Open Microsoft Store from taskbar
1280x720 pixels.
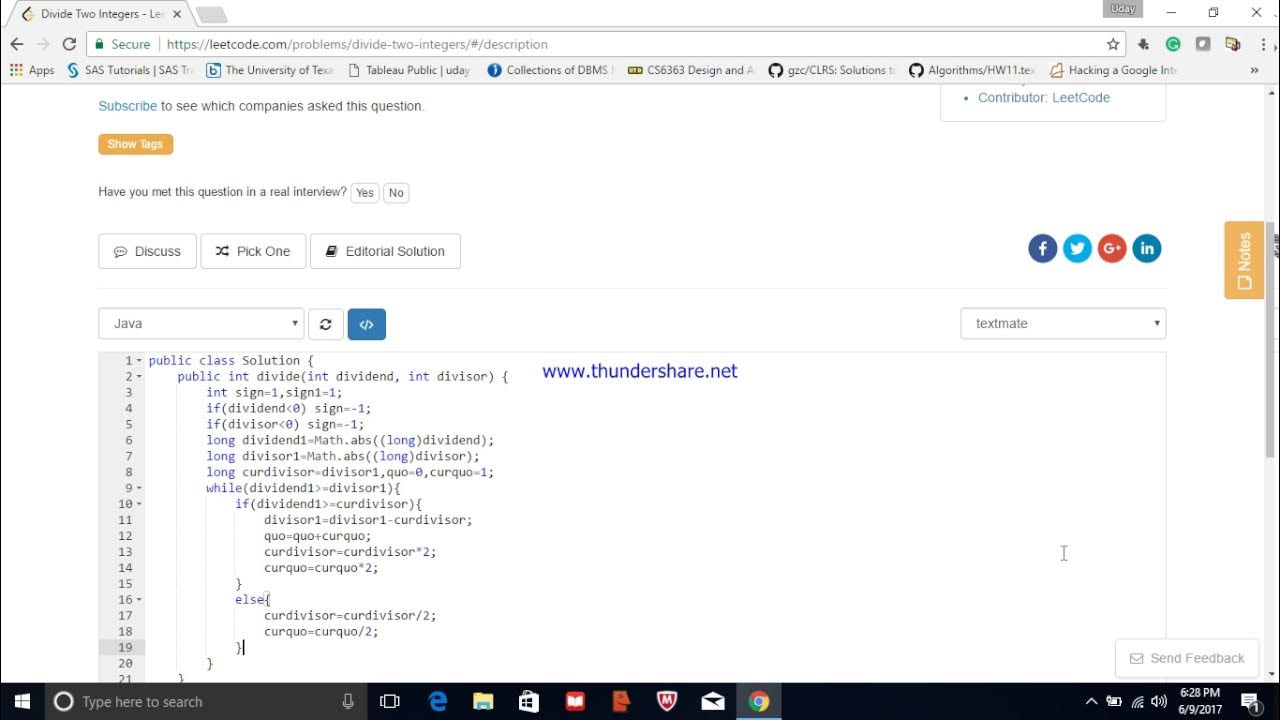pyautogui.click(x=529, y=701)
